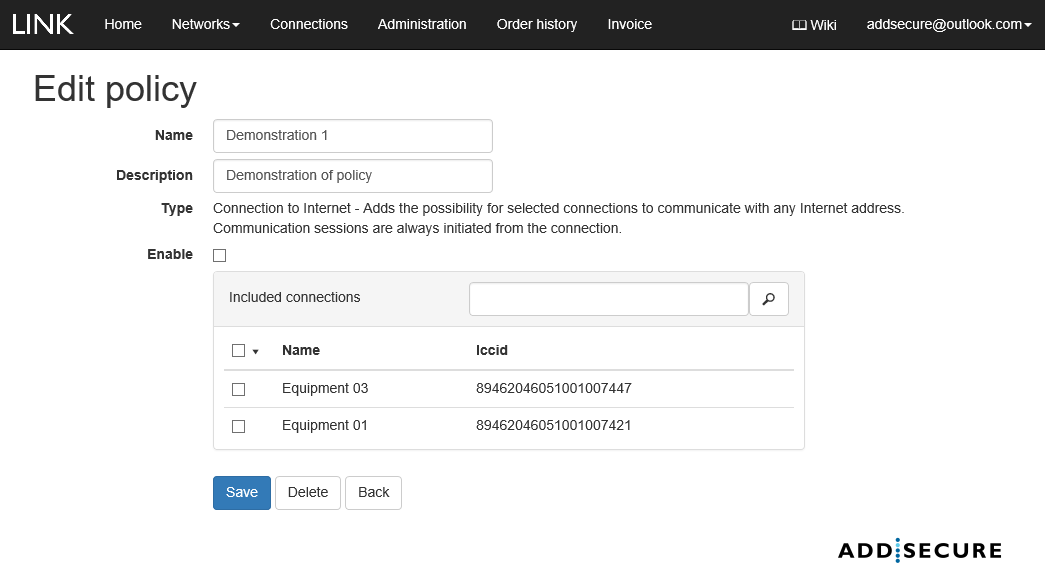Toggle the select-all header checkbox
The image size is (1045, 575).
point(238,351)
